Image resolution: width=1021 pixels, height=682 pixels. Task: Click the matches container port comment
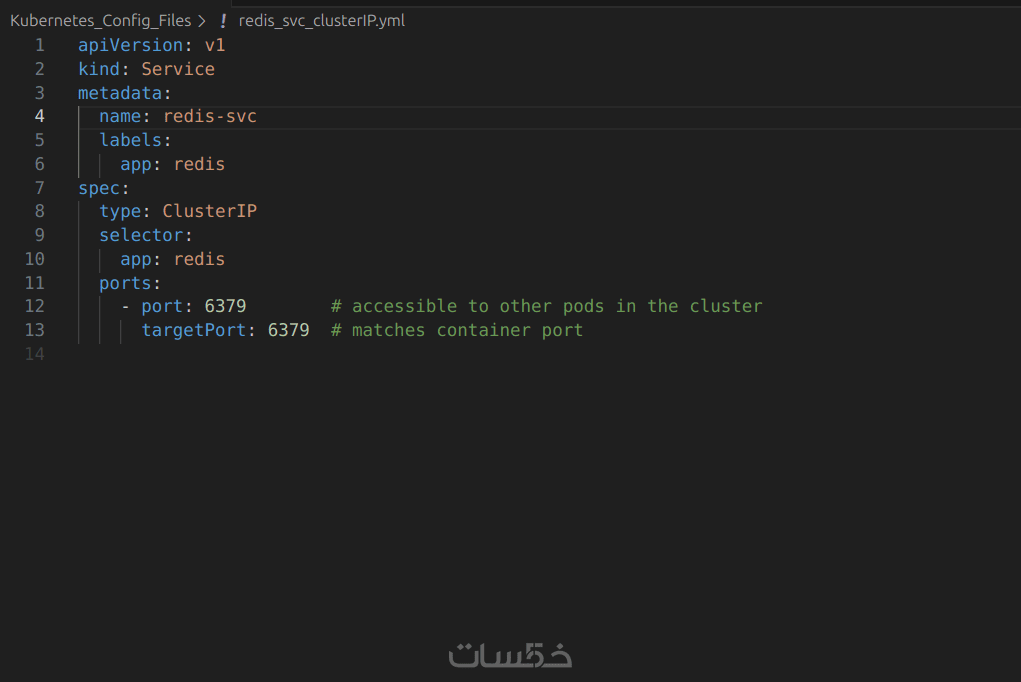[457, 330]
